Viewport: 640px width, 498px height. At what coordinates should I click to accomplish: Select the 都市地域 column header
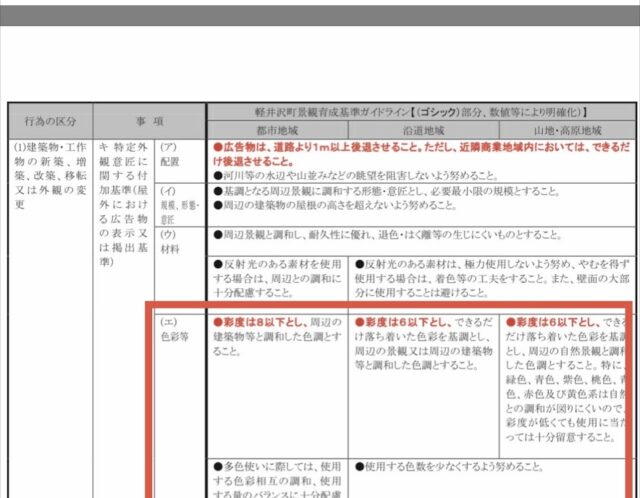(x=277, y=130)
